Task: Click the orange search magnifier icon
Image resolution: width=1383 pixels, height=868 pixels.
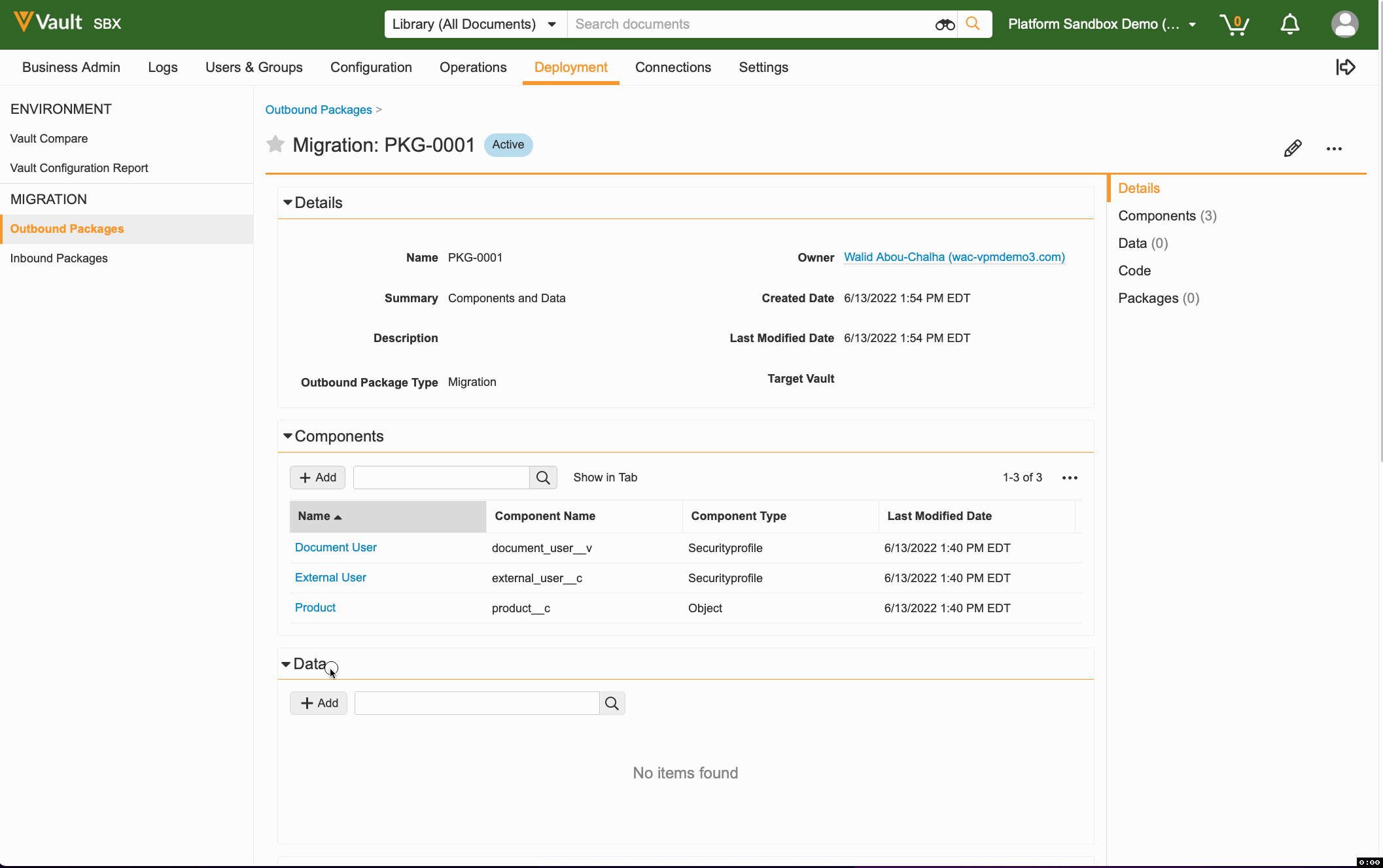Action: point(973,24)
